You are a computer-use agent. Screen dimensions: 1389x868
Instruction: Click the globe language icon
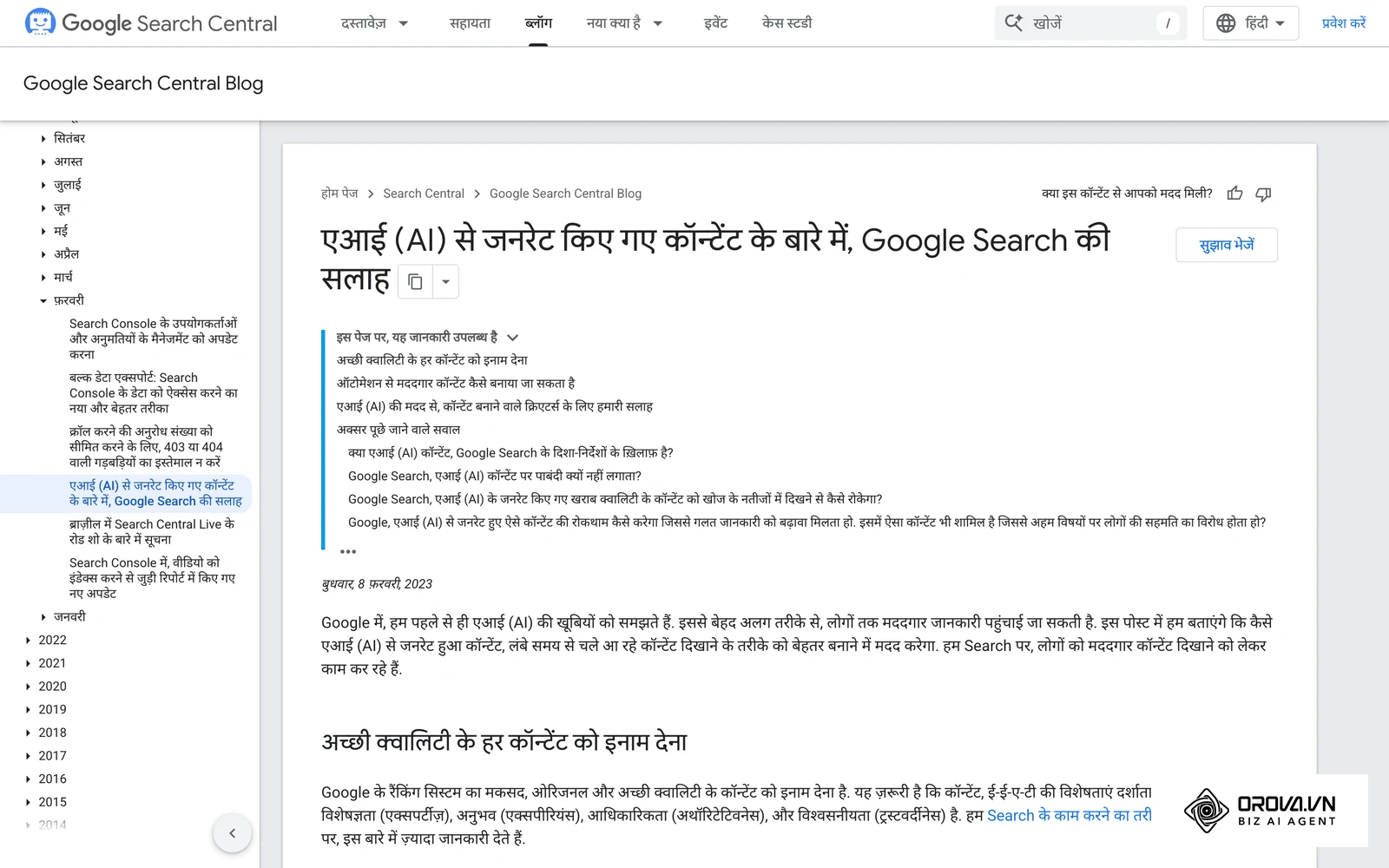(x=1226, y=23)
